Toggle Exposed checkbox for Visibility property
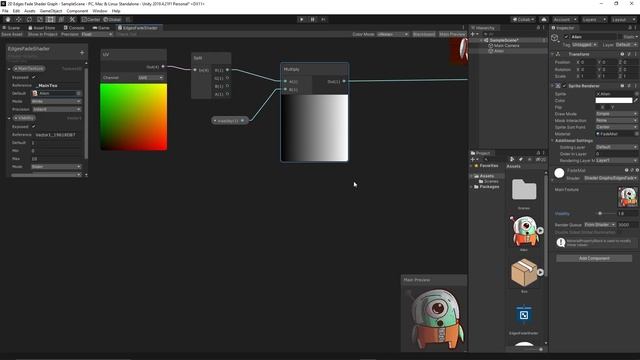 [34, 127]
